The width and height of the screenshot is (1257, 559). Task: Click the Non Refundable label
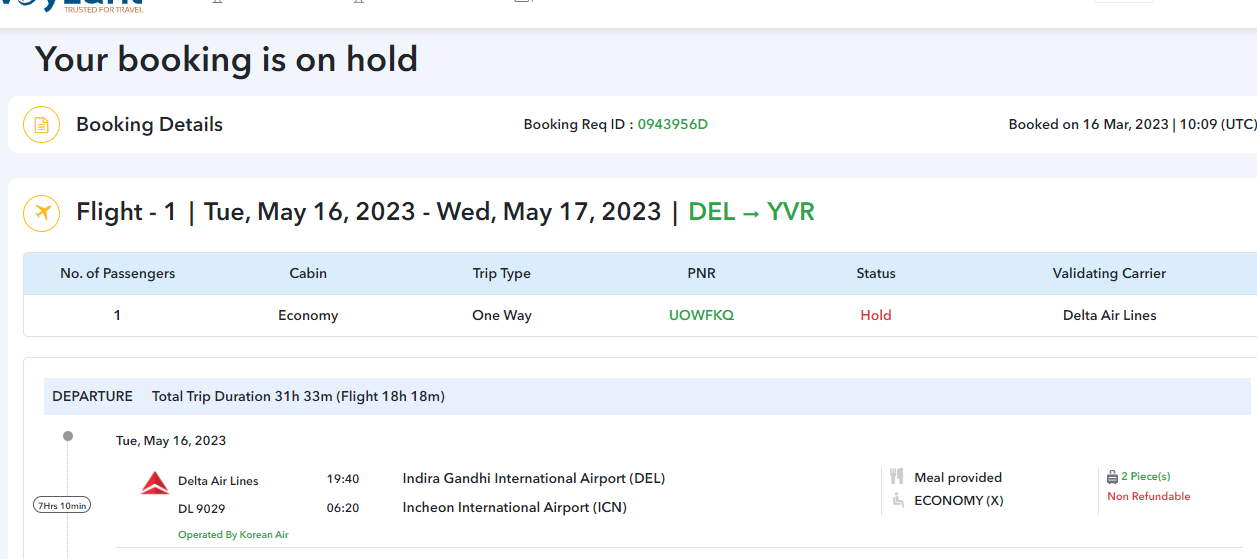click(x=1148, y=496)
